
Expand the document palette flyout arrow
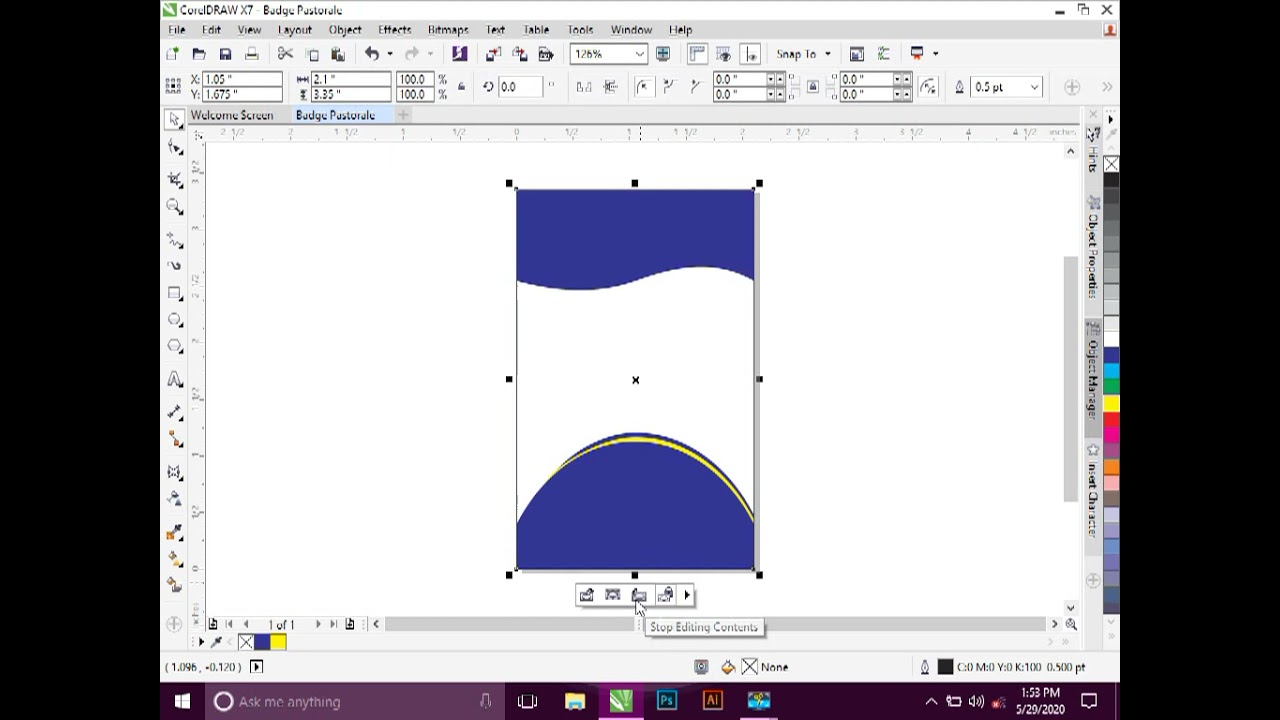coord(200,642)
